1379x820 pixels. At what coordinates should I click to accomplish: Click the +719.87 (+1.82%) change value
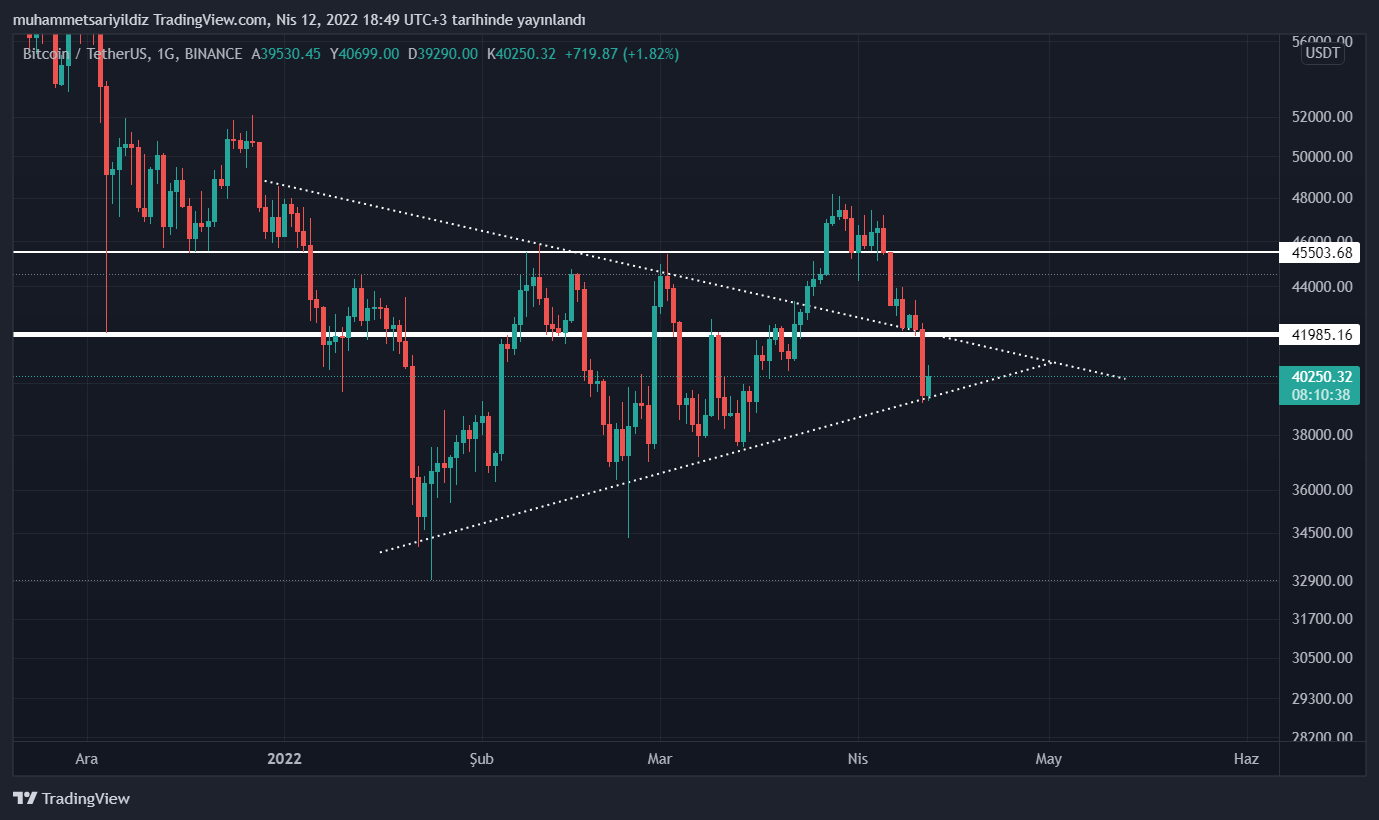click(x=621, y=54)
